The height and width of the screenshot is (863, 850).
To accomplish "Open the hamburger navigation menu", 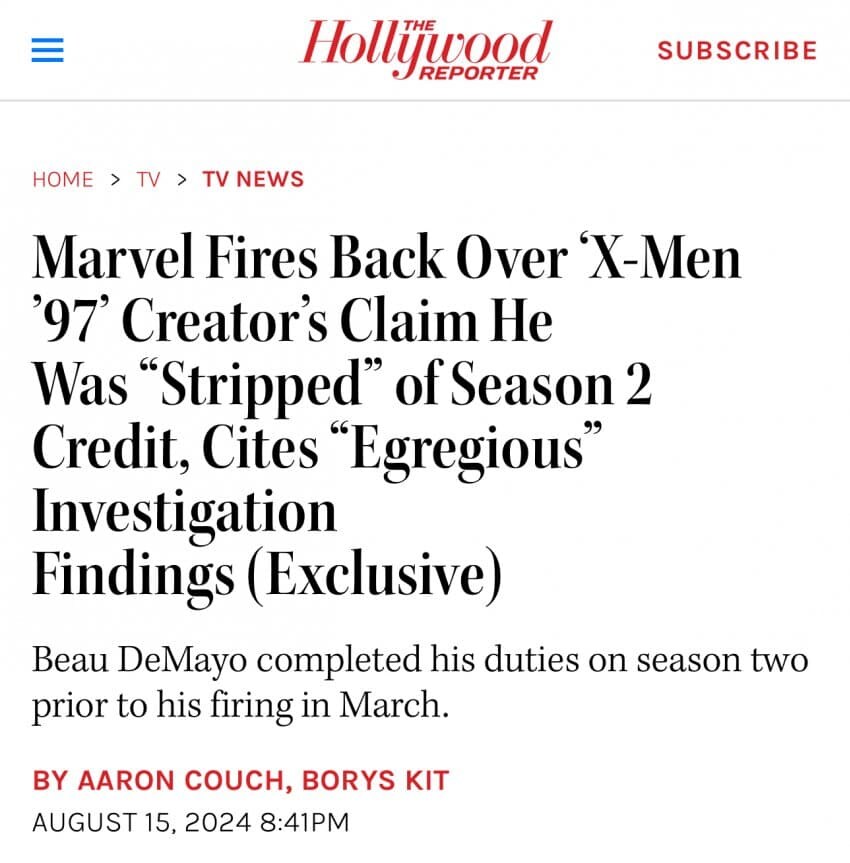I will (47, 50).
